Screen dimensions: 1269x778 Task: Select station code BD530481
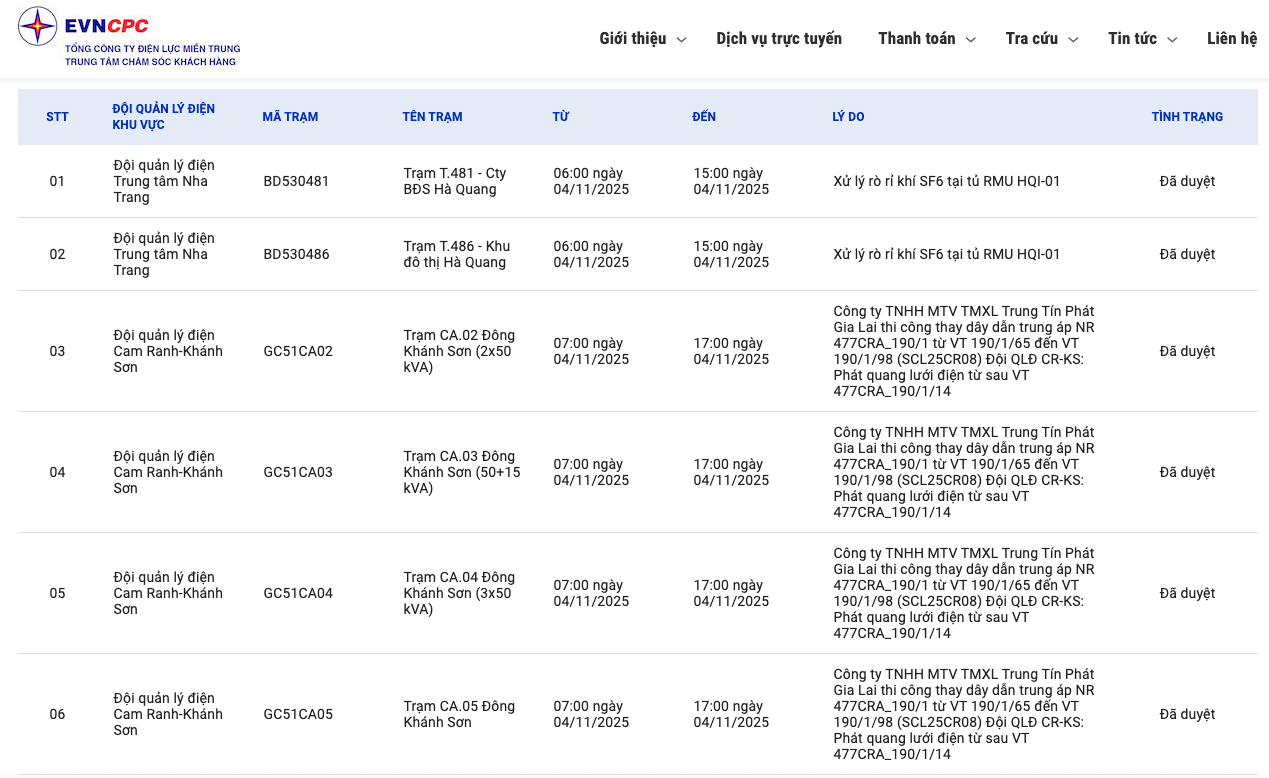pos(296,182)
